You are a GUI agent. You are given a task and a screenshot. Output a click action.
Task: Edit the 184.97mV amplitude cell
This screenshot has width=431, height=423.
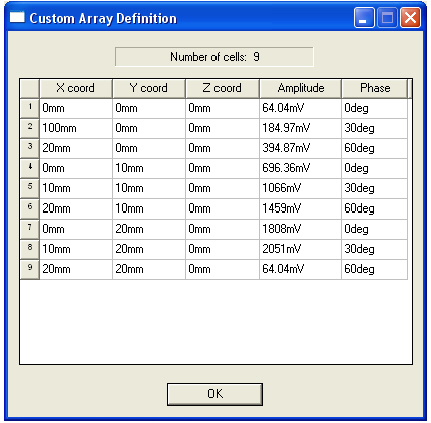pos(301,128)
